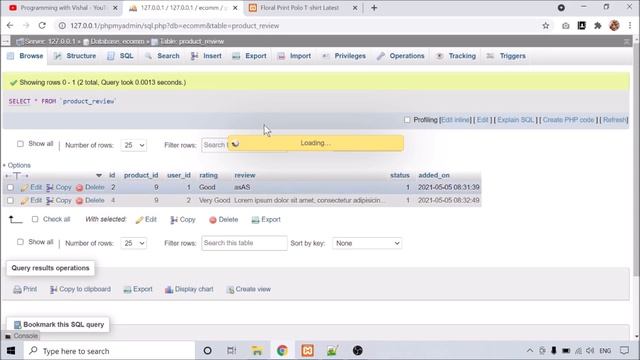The width and height of the screenshot is (640, 360).
Task: Toggle the upper Show all checkbox
Action: (x=20, y=144)
